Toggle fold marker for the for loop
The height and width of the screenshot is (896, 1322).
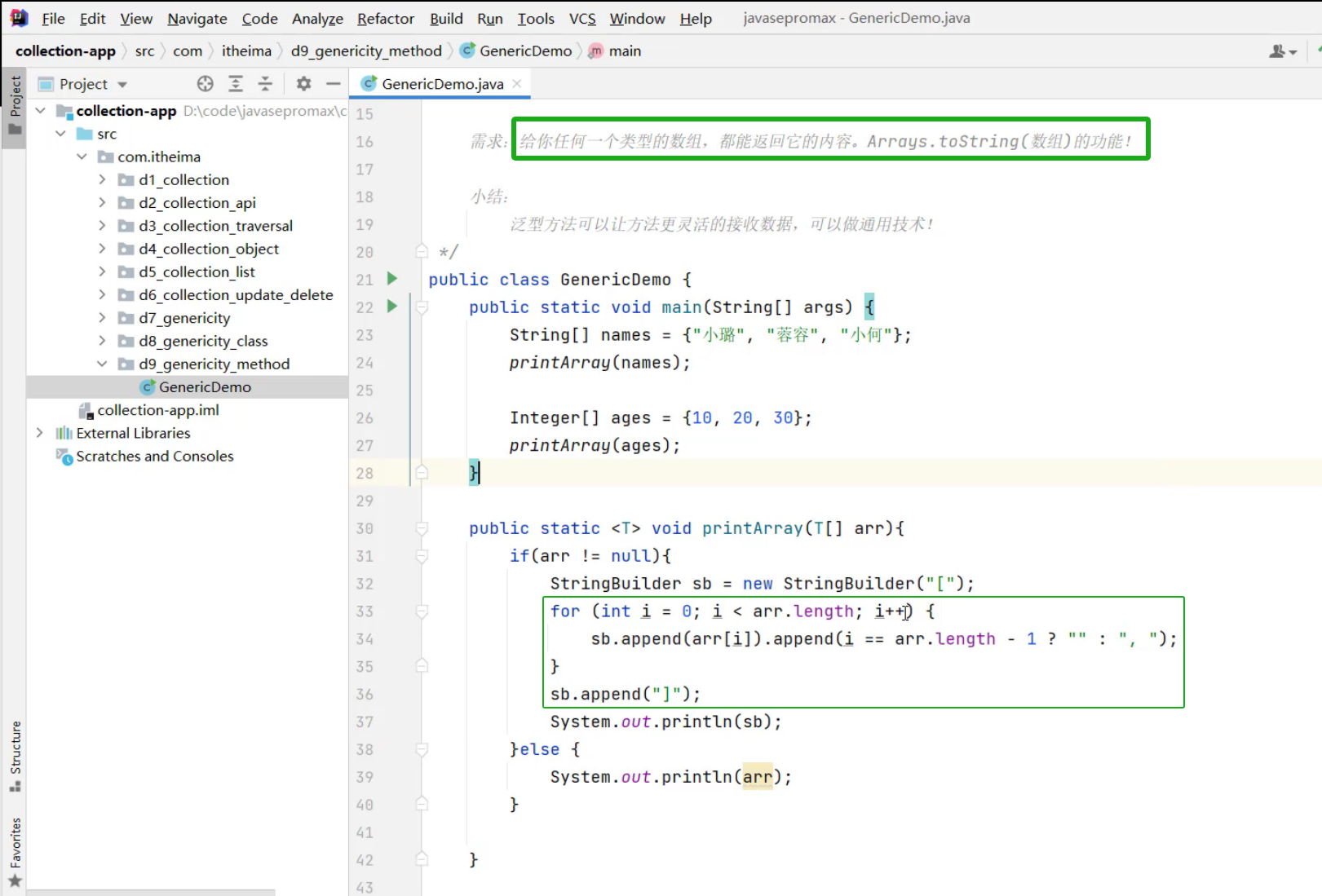click(x=422, y=611)
